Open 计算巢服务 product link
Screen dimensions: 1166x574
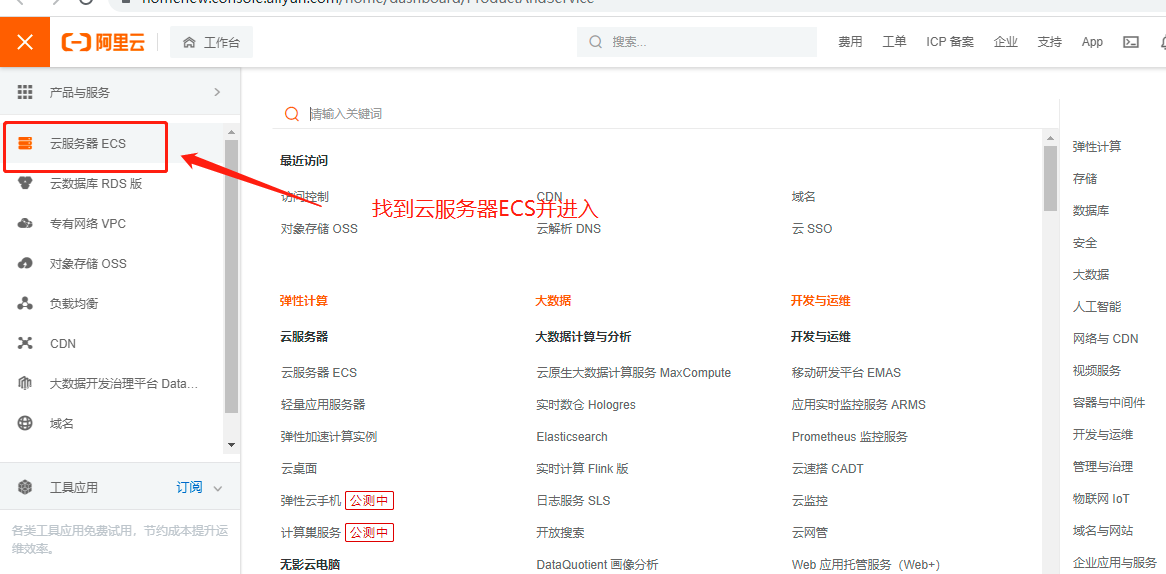pos(311,532)
